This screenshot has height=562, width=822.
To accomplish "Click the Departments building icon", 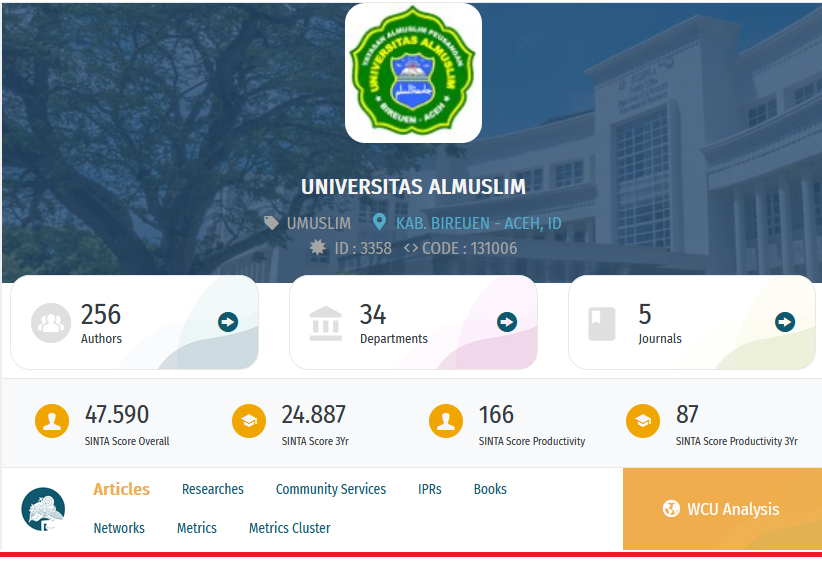I will [x=326, y=323].
